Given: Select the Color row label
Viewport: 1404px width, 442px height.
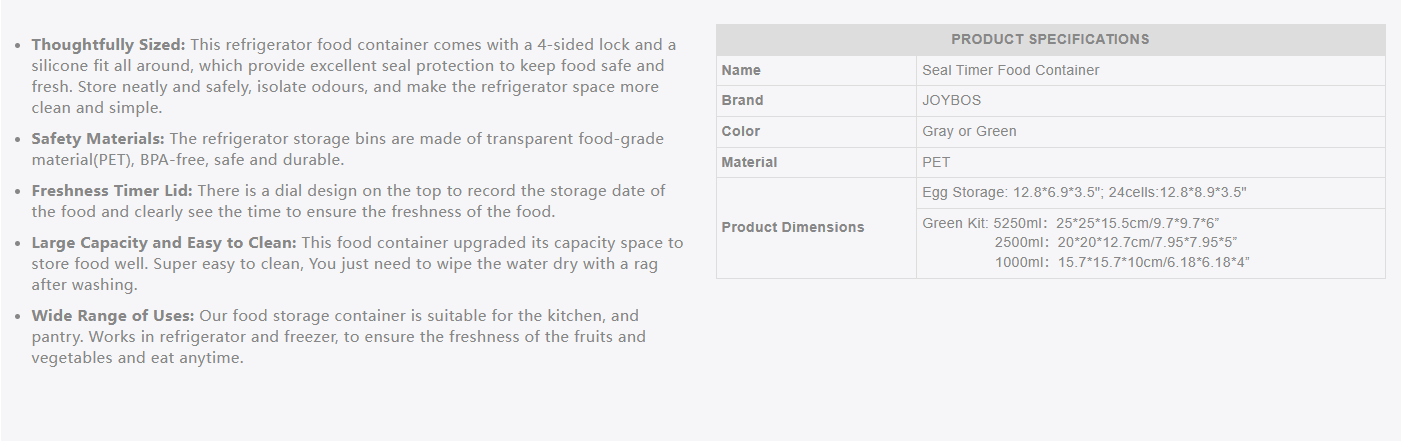Looking at the screenshot, I should [x=741, y=131].
